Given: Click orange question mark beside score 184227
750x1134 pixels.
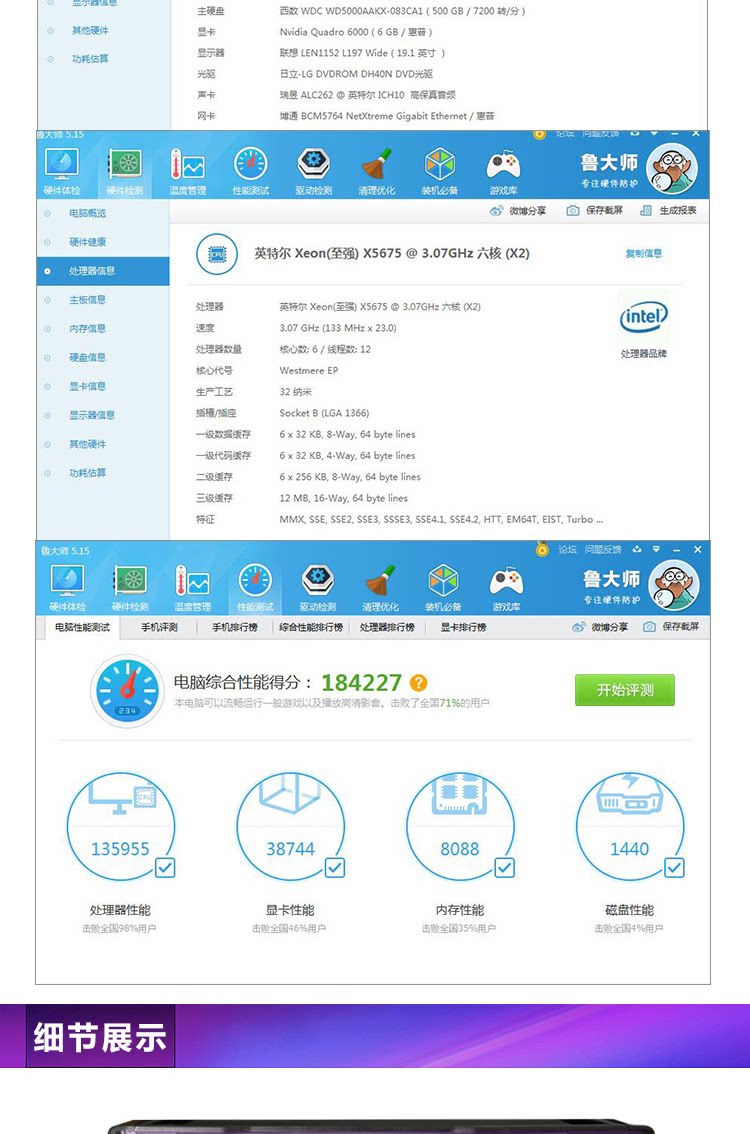Looking at the screenshot, I should 418,683.
